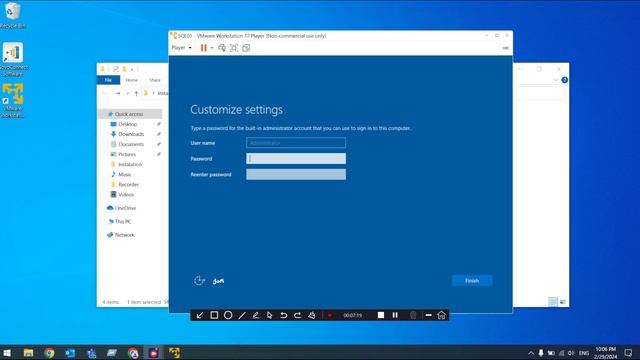The image size is (640, 360).
Task: Open the notification center
Action: [x=629, y=353]
